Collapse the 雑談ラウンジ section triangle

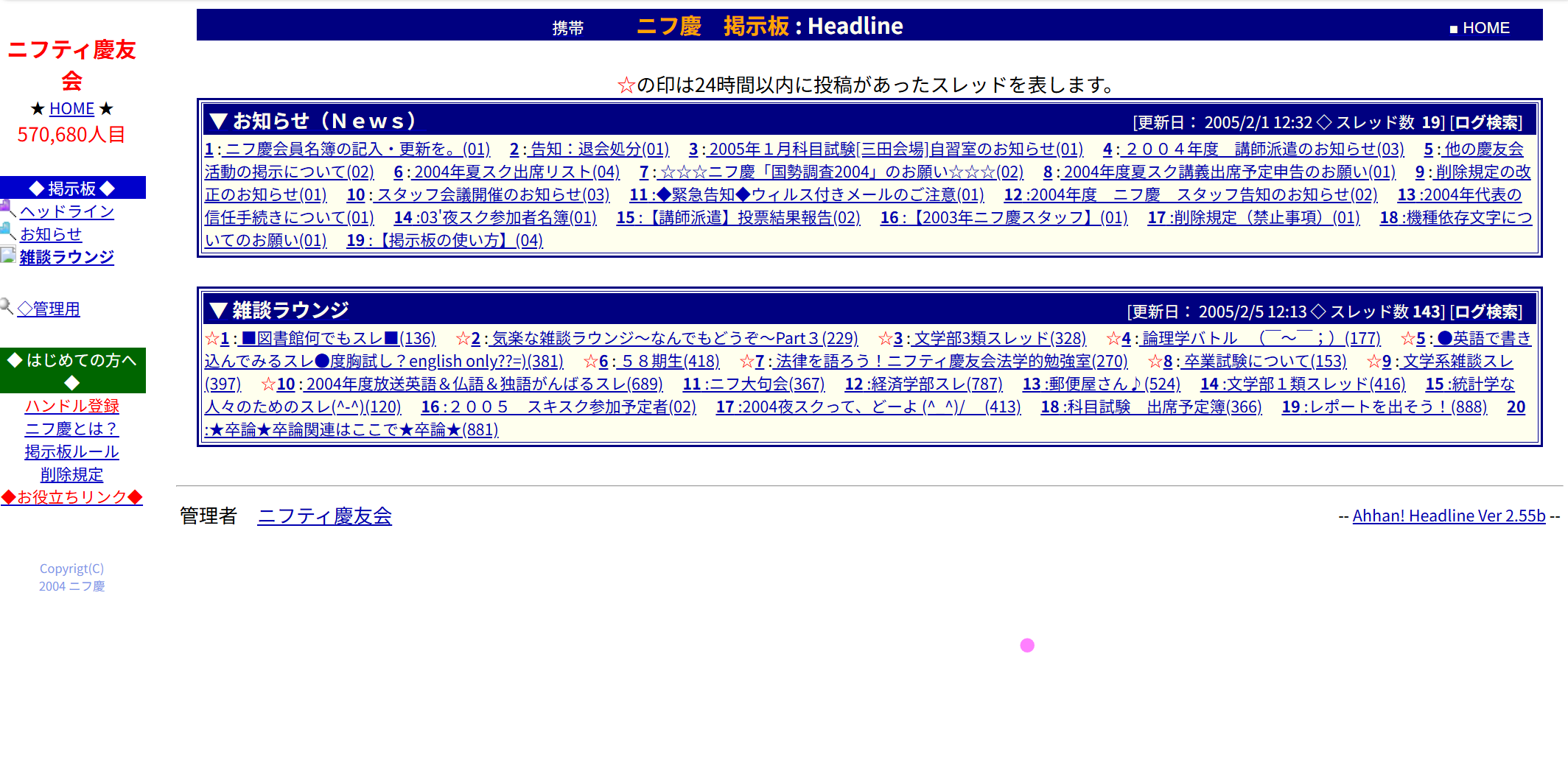click(217, 309)
